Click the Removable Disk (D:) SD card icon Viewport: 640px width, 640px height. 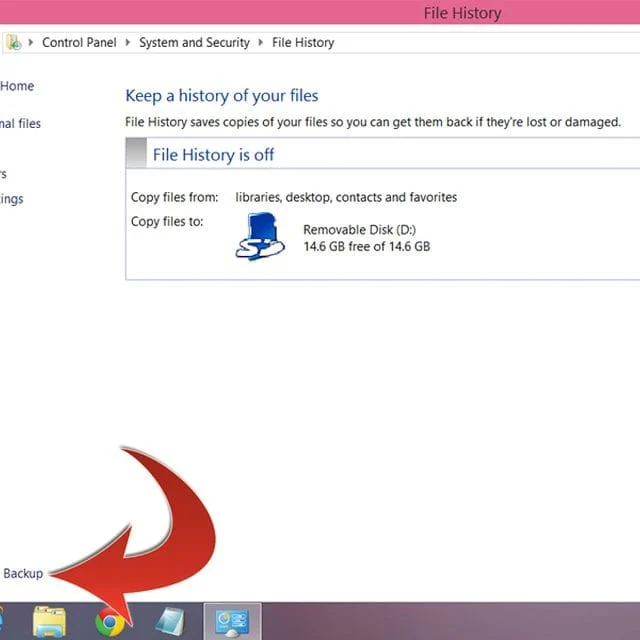pyautogui.click(x=260, y=236)
